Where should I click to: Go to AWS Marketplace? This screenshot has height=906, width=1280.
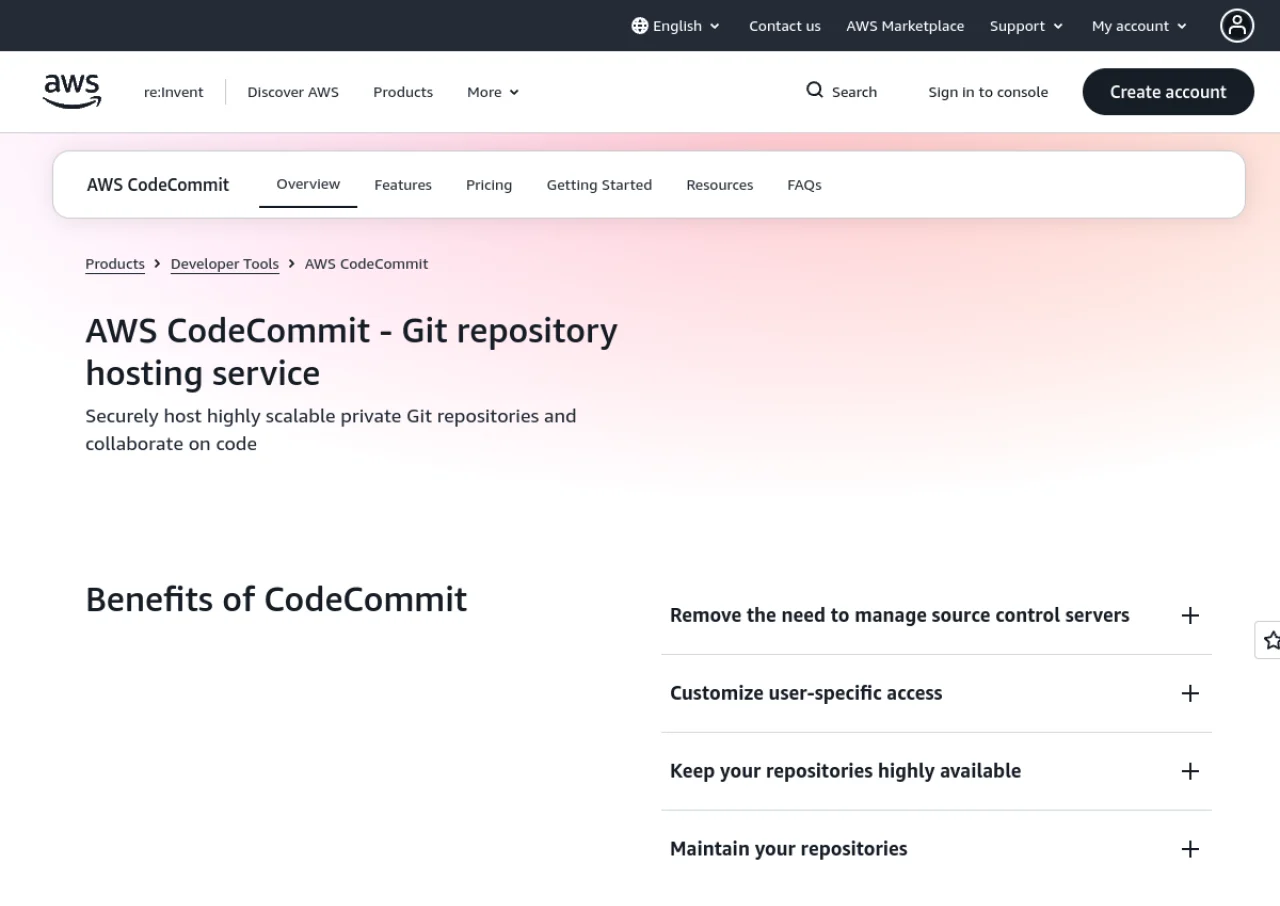(905, 26)
